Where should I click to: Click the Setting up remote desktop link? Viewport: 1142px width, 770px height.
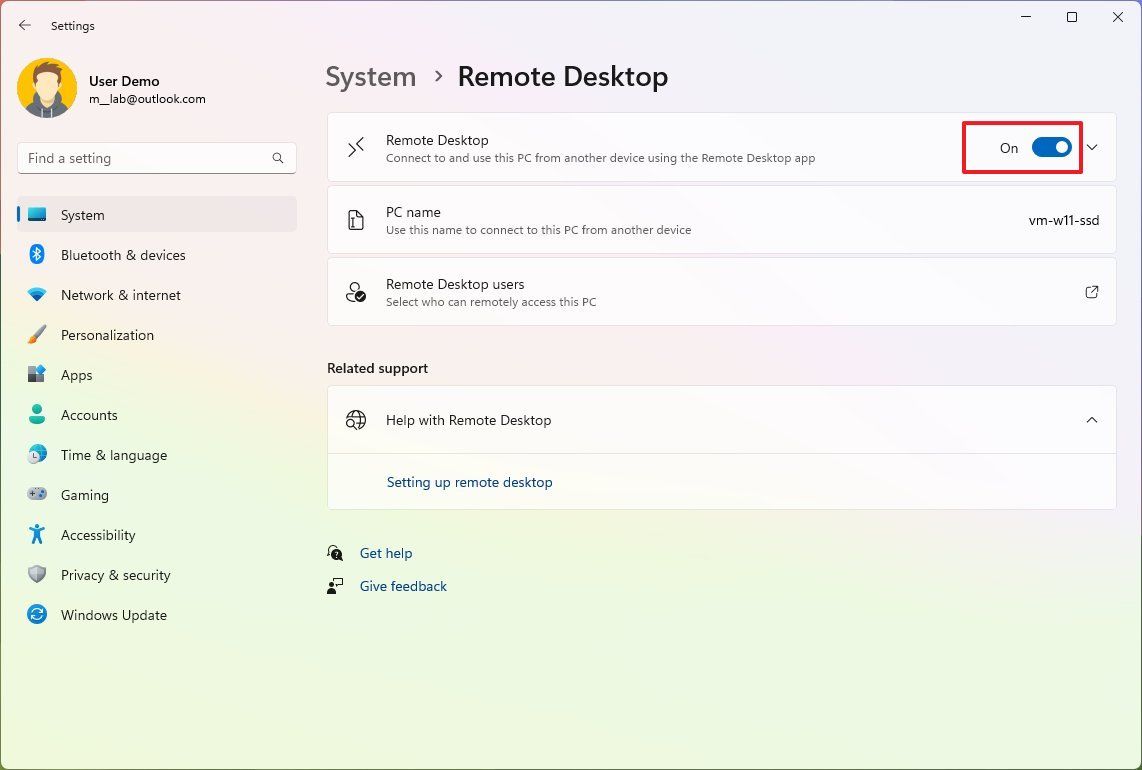click(x=469, y=482)
